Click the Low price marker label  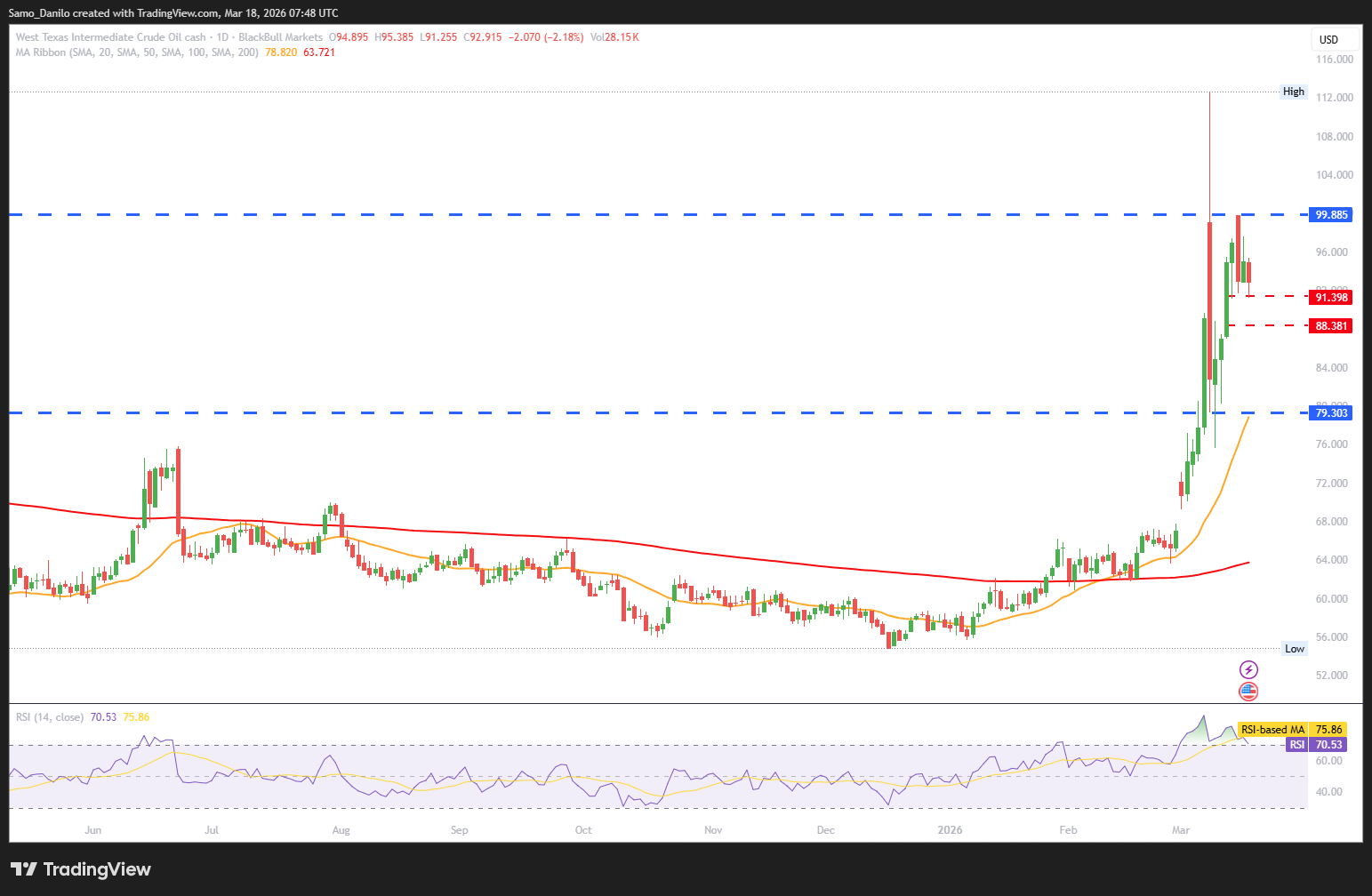(1294, 649)
